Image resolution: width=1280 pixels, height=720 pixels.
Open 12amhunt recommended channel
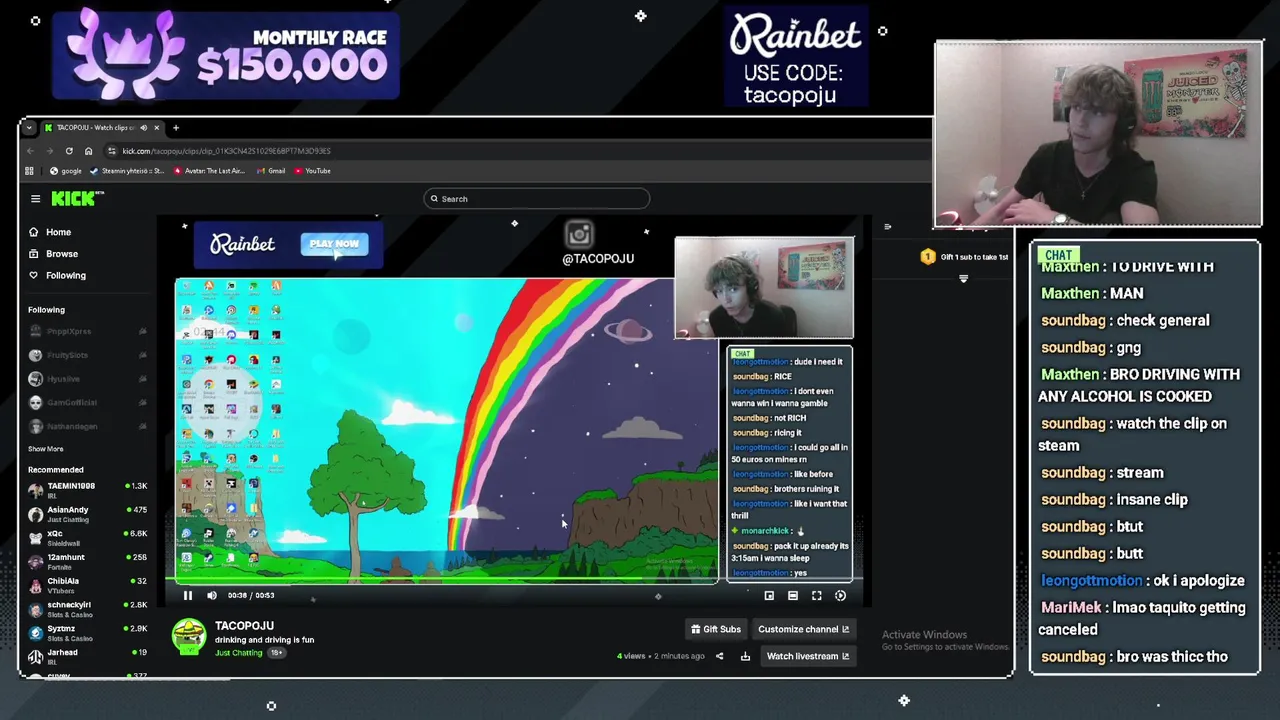pyautogui.click(x=87, y=561)
